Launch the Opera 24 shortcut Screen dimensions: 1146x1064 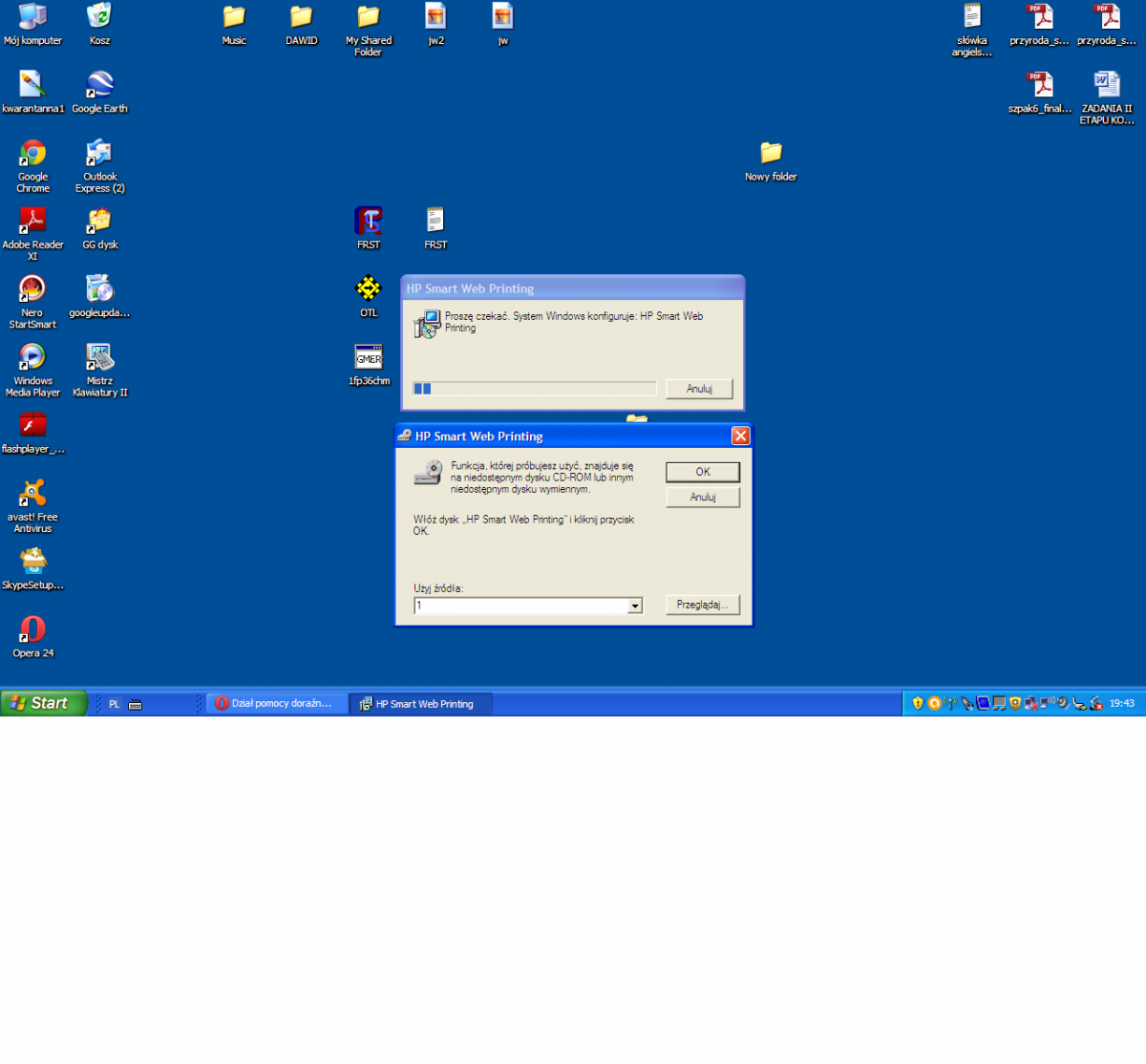click(32, 637)
